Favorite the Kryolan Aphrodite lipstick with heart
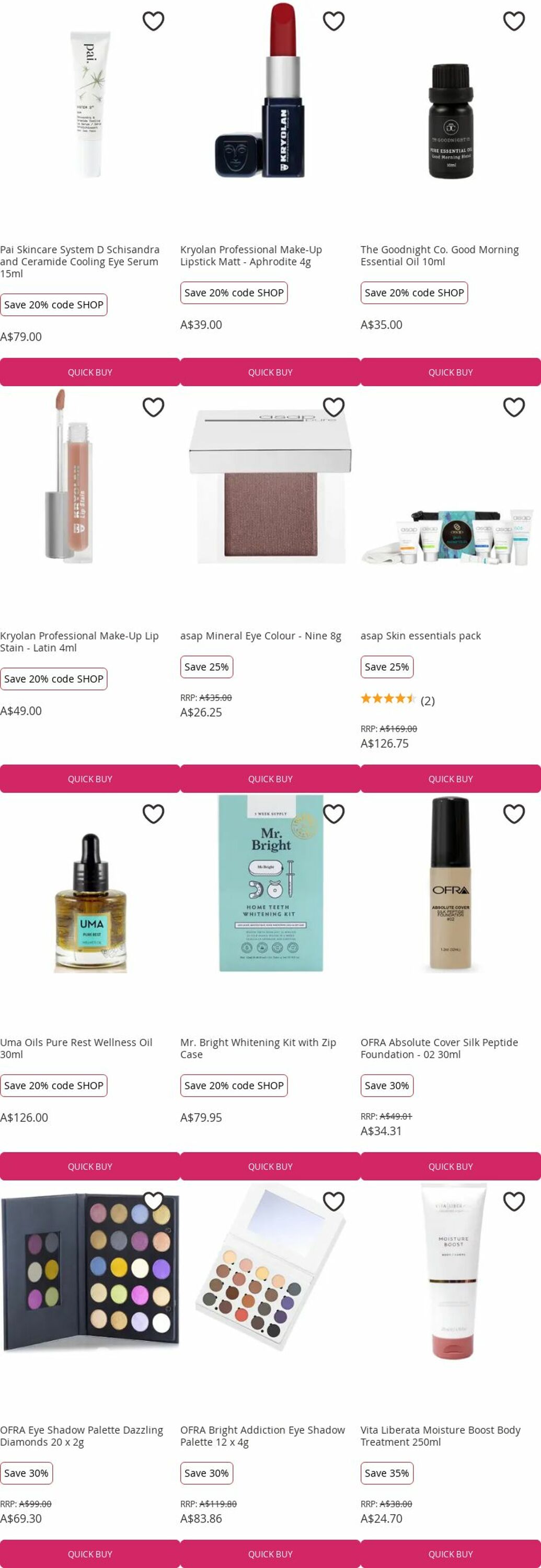Viewport: 541px width, 1568px height. tap(333, 21)
